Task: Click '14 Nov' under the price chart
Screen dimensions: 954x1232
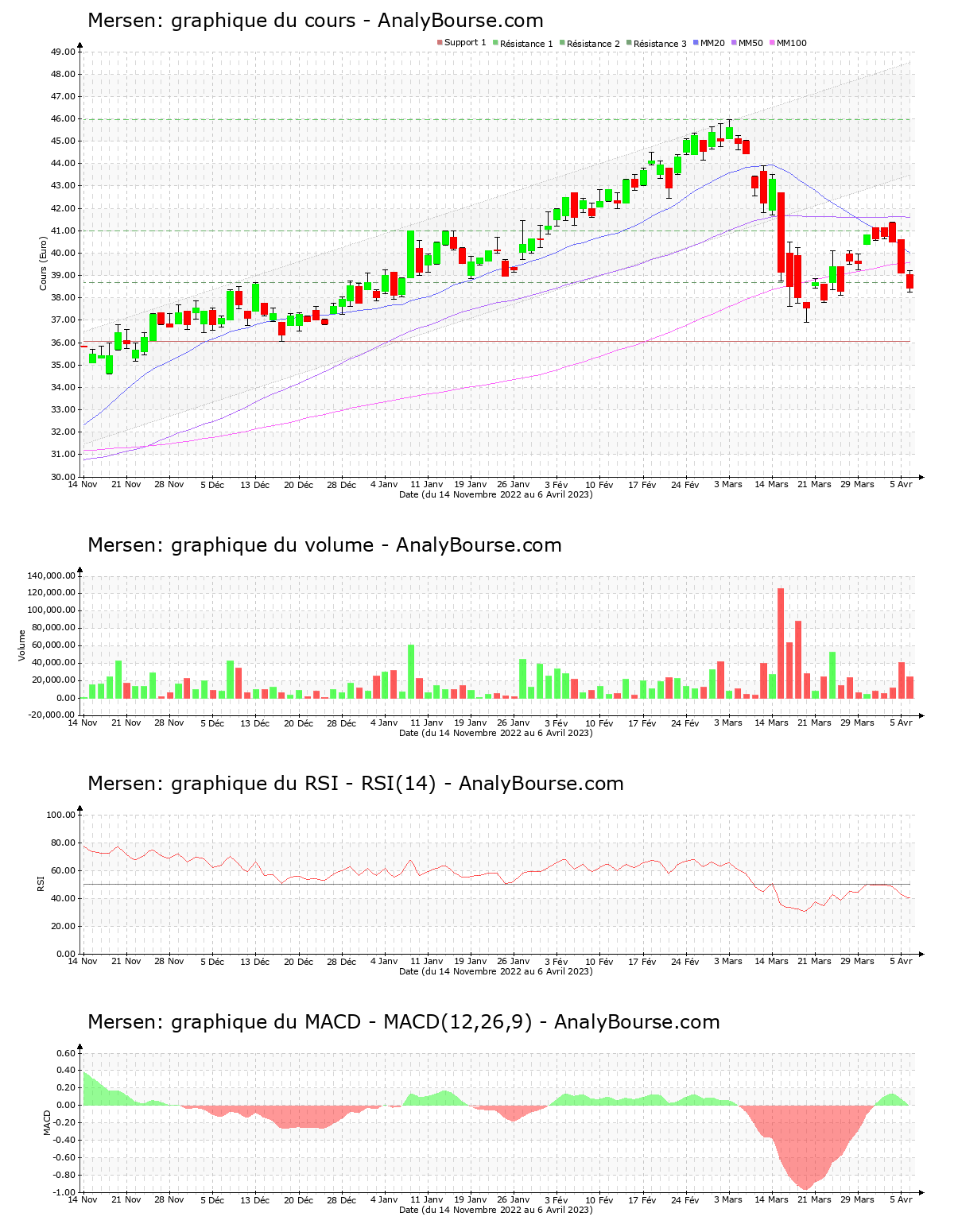Action: (83, 484)
